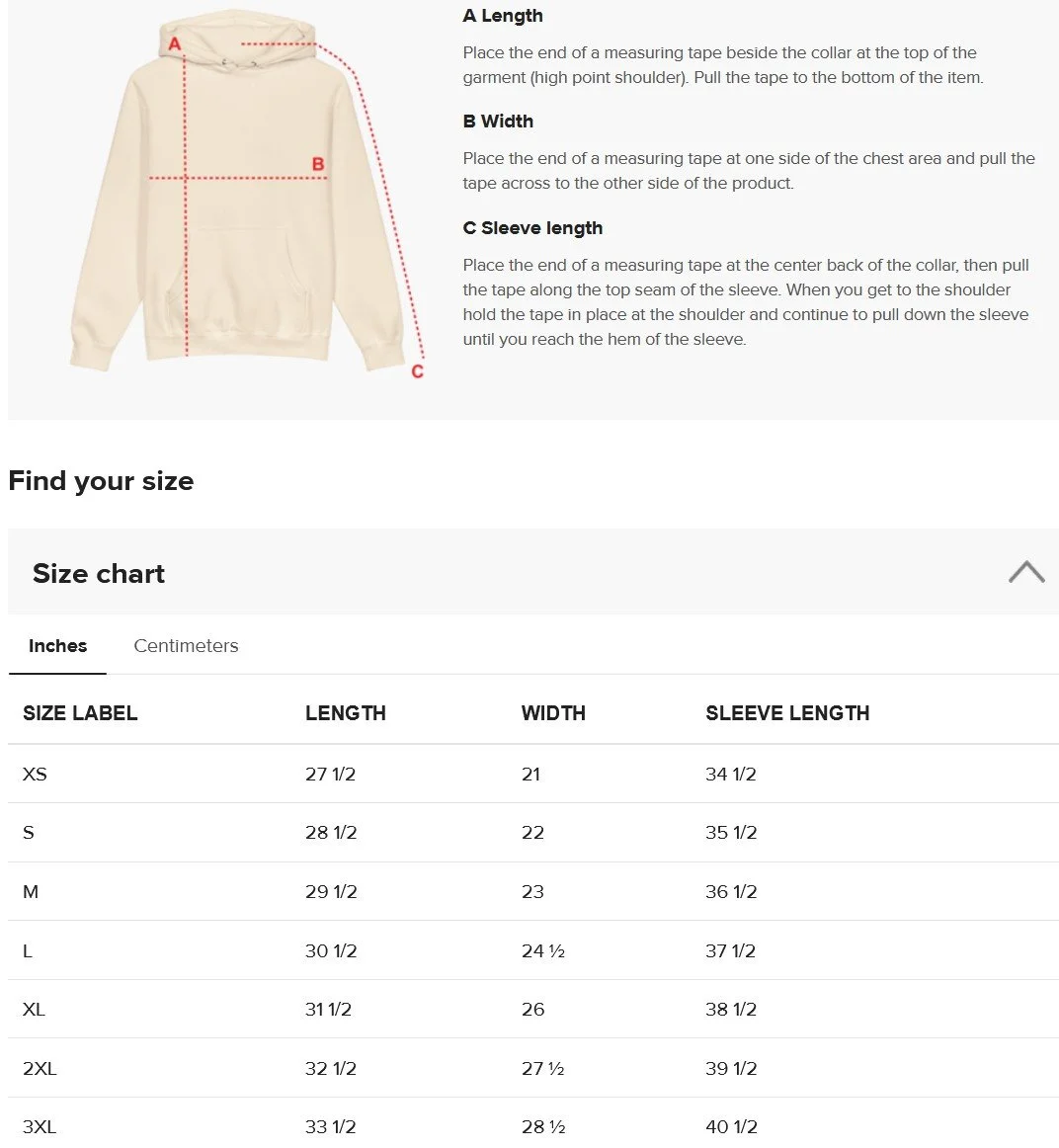Screen dimensions: 1059x1148
Task: Click the WIDTH column header
Action: coord(553,713)
